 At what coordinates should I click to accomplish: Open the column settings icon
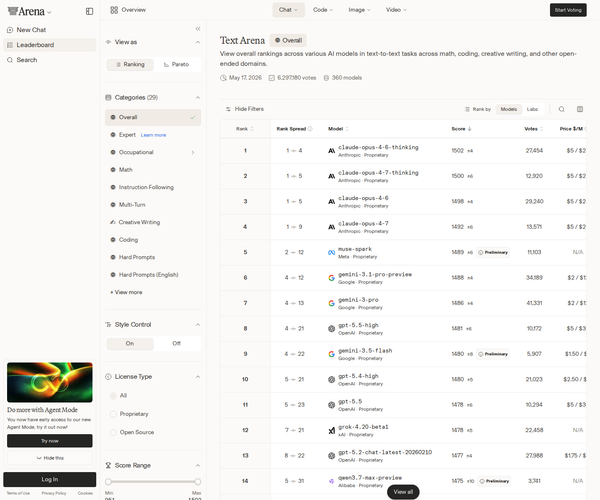pyautogui.click(x=580, y=109)
